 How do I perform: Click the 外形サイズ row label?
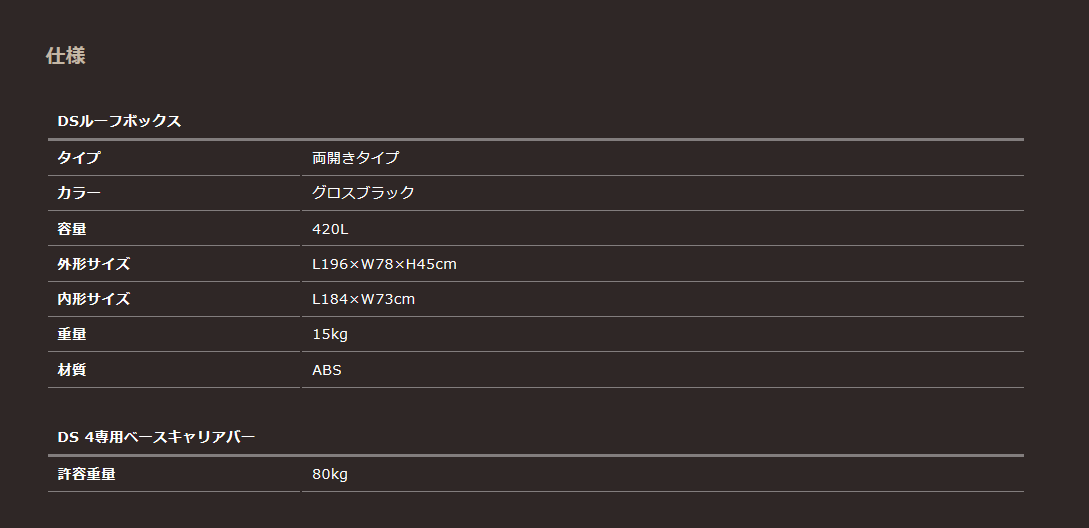[93, 264]
